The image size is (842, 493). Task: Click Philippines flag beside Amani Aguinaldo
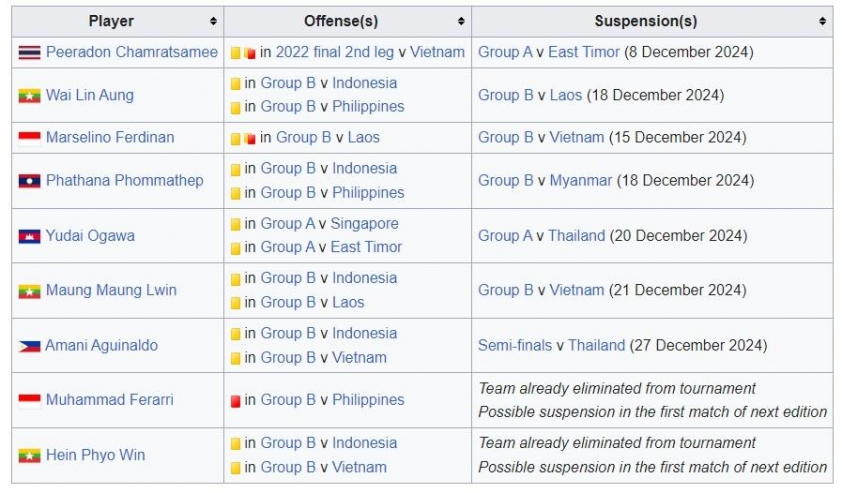[30, 346]
